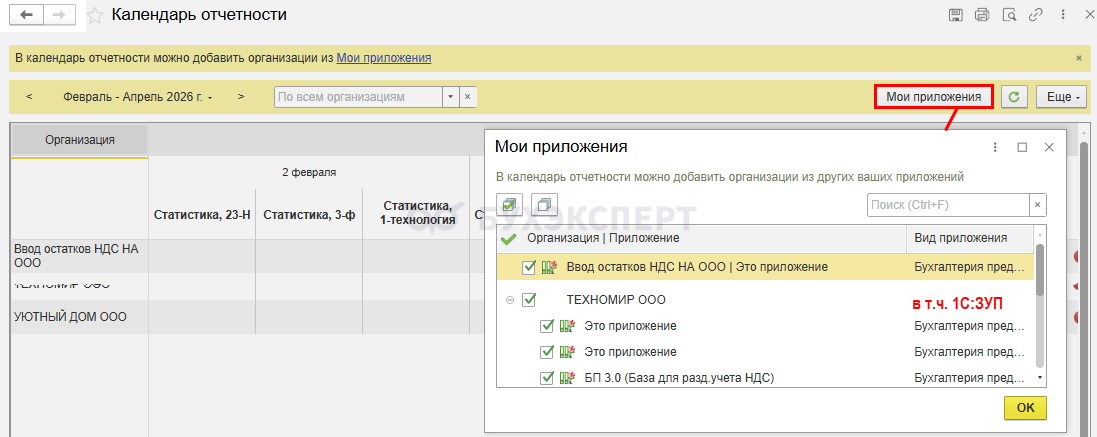Click the chain link icon to get link
1097x437 pixels.
click(1036, 15)
